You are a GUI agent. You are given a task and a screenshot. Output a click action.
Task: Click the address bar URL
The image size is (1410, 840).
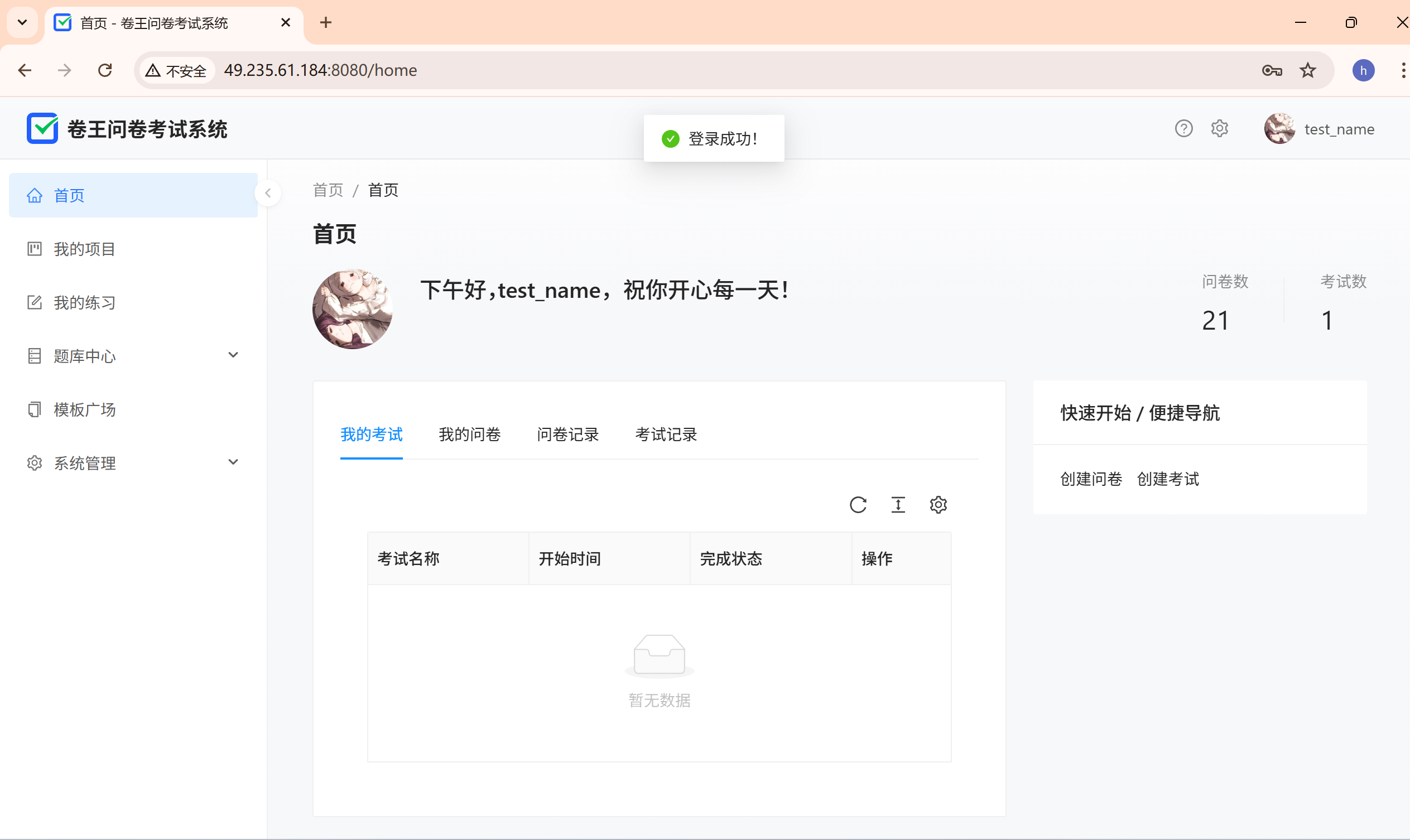point(320,70)
